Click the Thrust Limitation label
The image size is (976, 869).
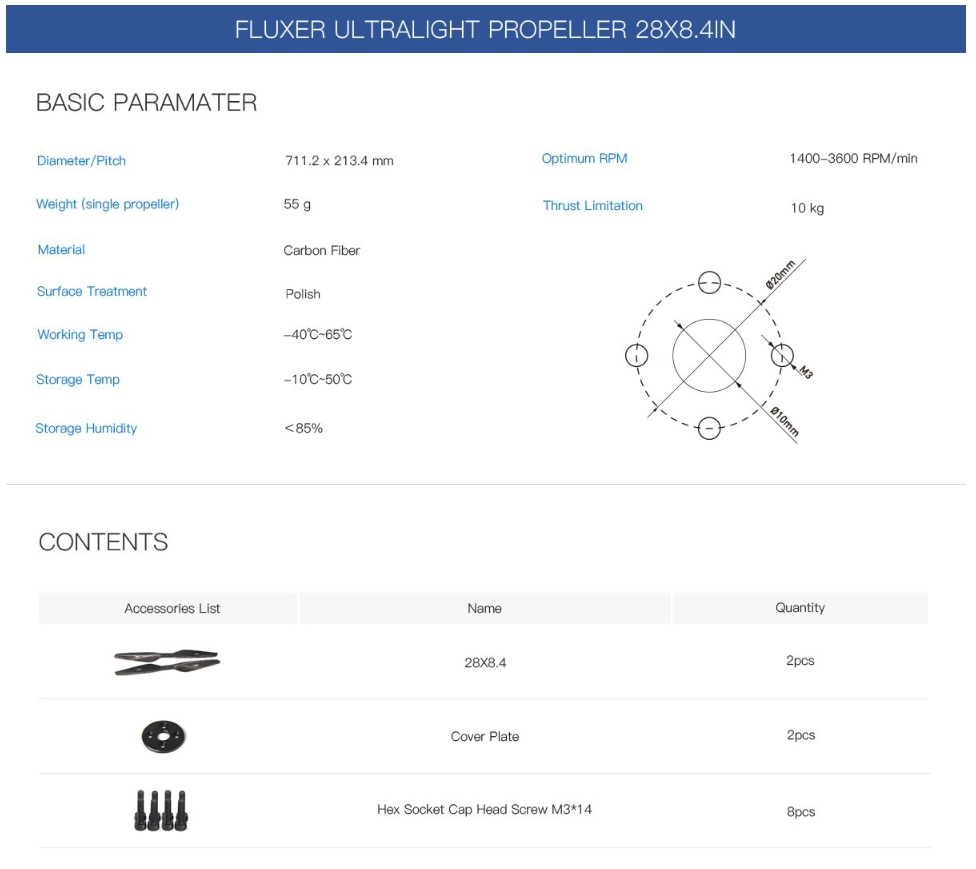tap(593, 205)
